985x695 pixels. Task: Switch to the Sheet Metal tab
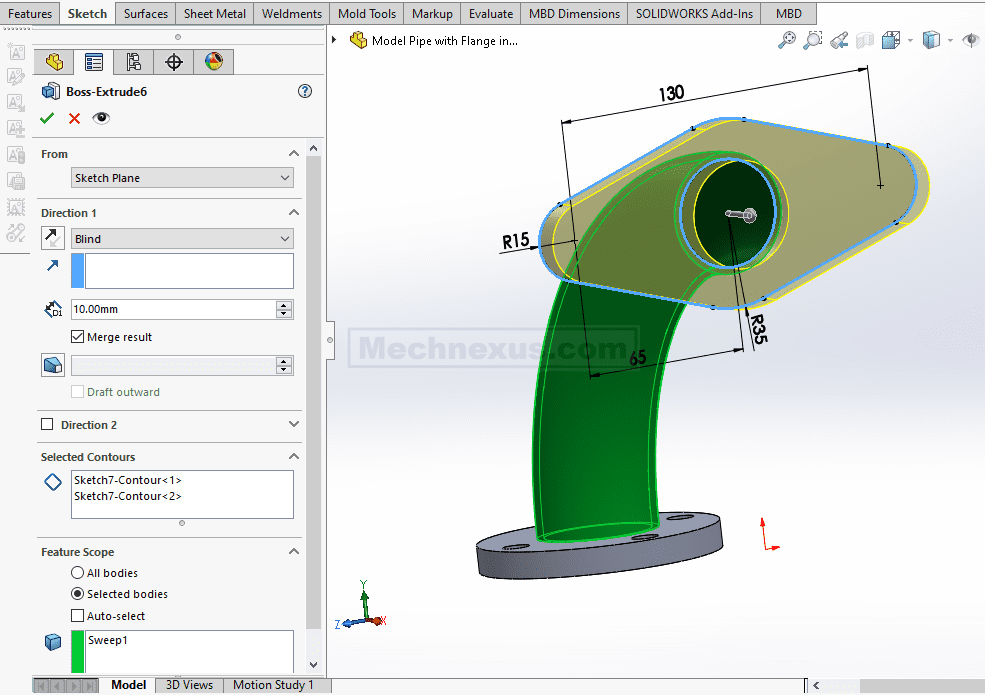pyautogui.click(x=213, y=13)
